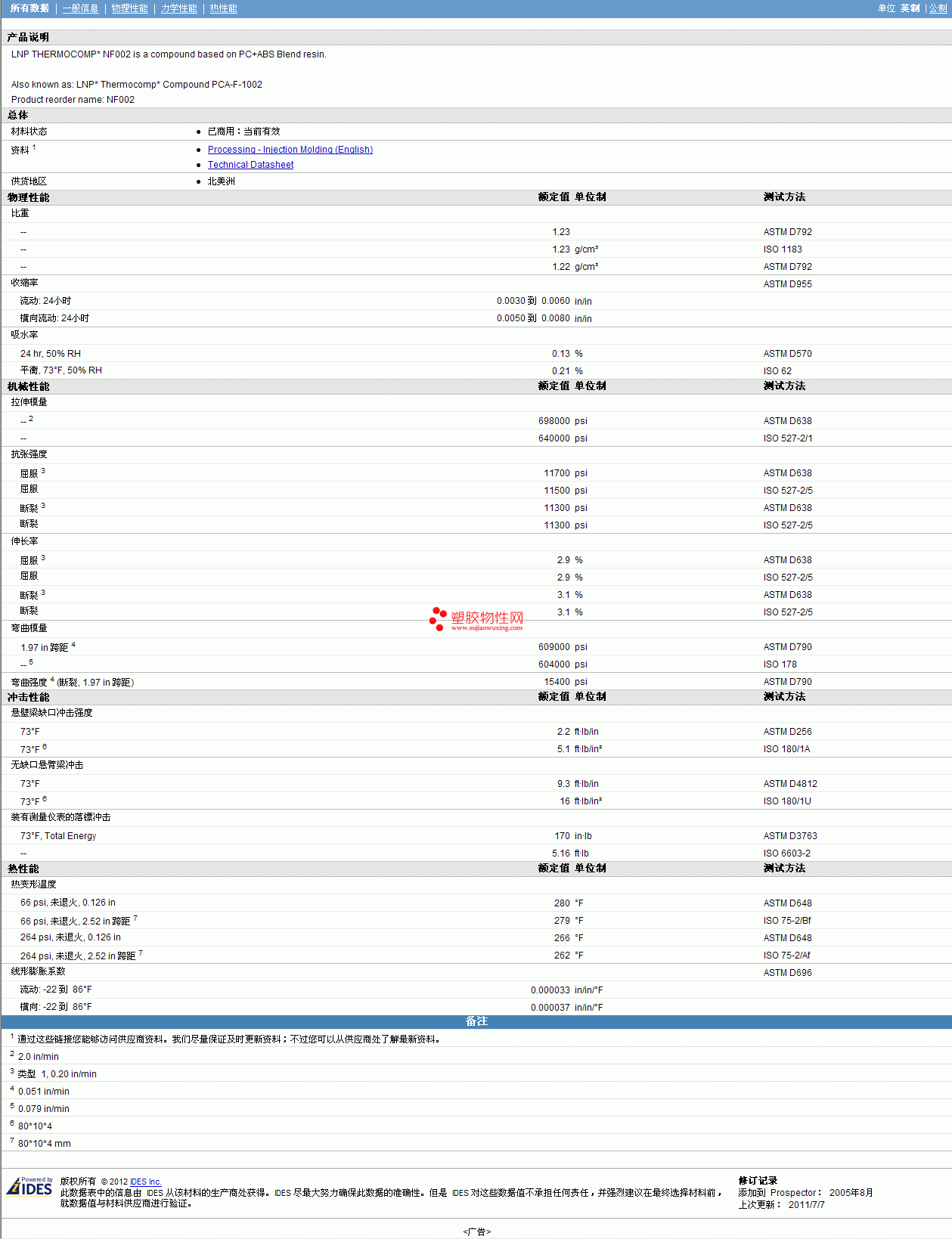
Task: Select 英制 units
Action: [910, 8]
